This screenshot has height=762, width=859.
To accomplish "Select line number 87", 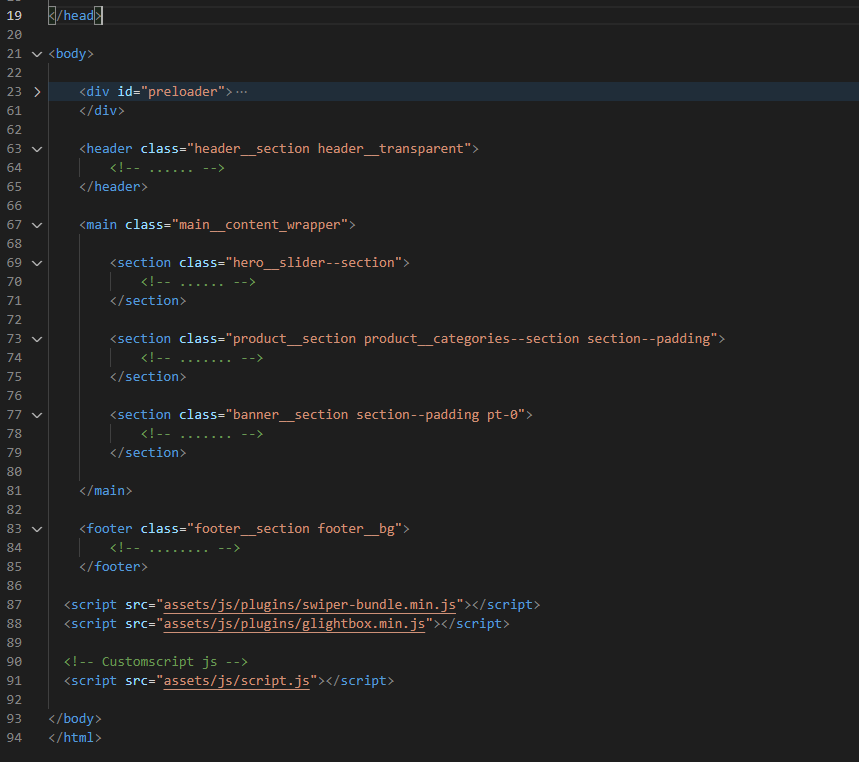I will tap(14, 605).
